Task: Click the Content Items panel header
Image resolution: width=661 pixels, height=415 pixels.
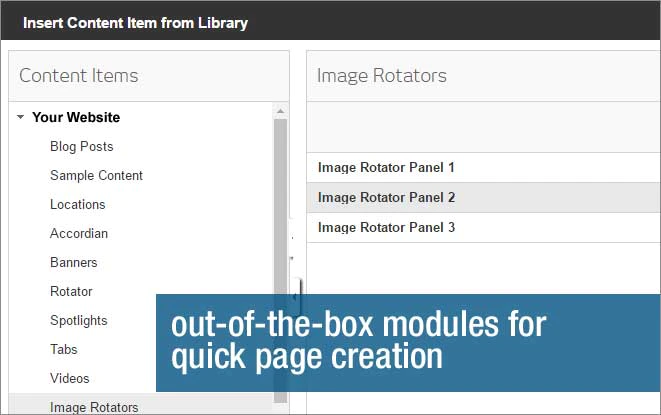Action: (x=149, y=76)
